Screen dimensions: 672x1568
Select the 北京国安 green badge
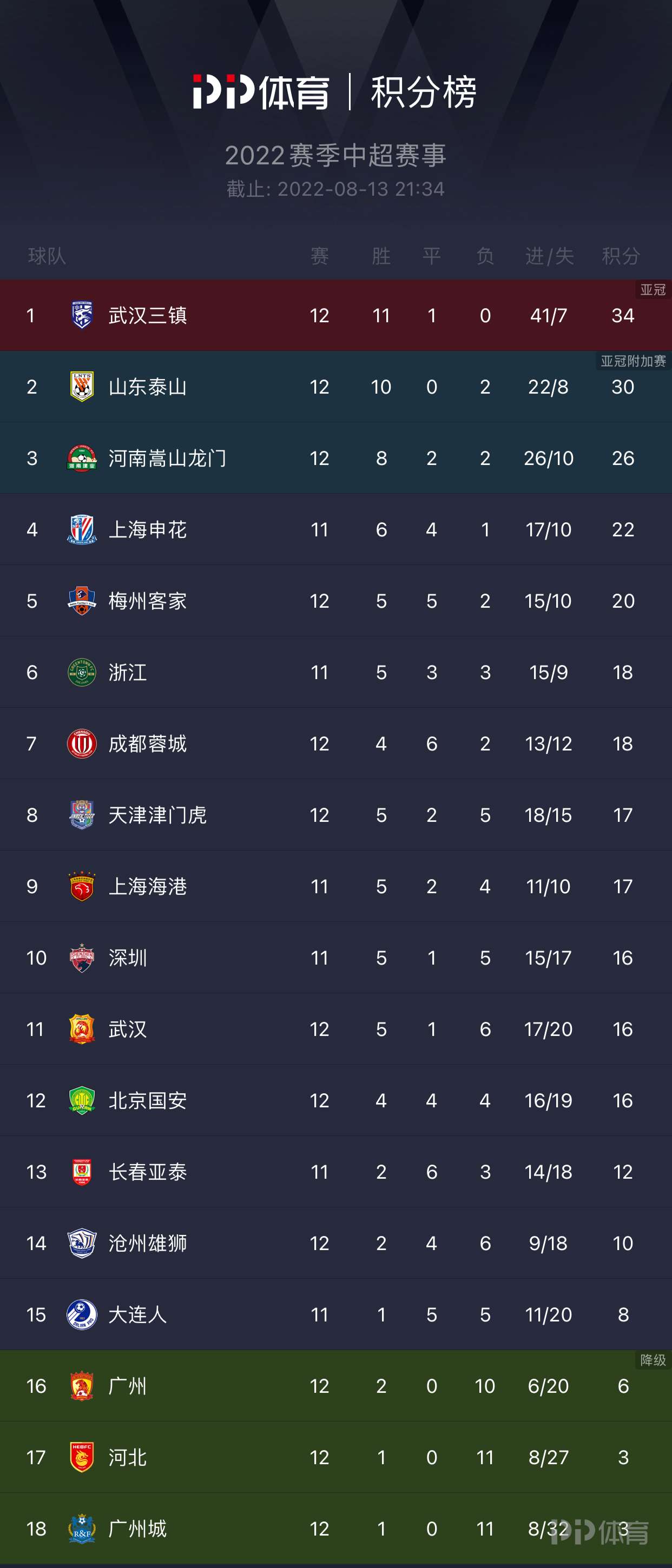(82, 1100)
